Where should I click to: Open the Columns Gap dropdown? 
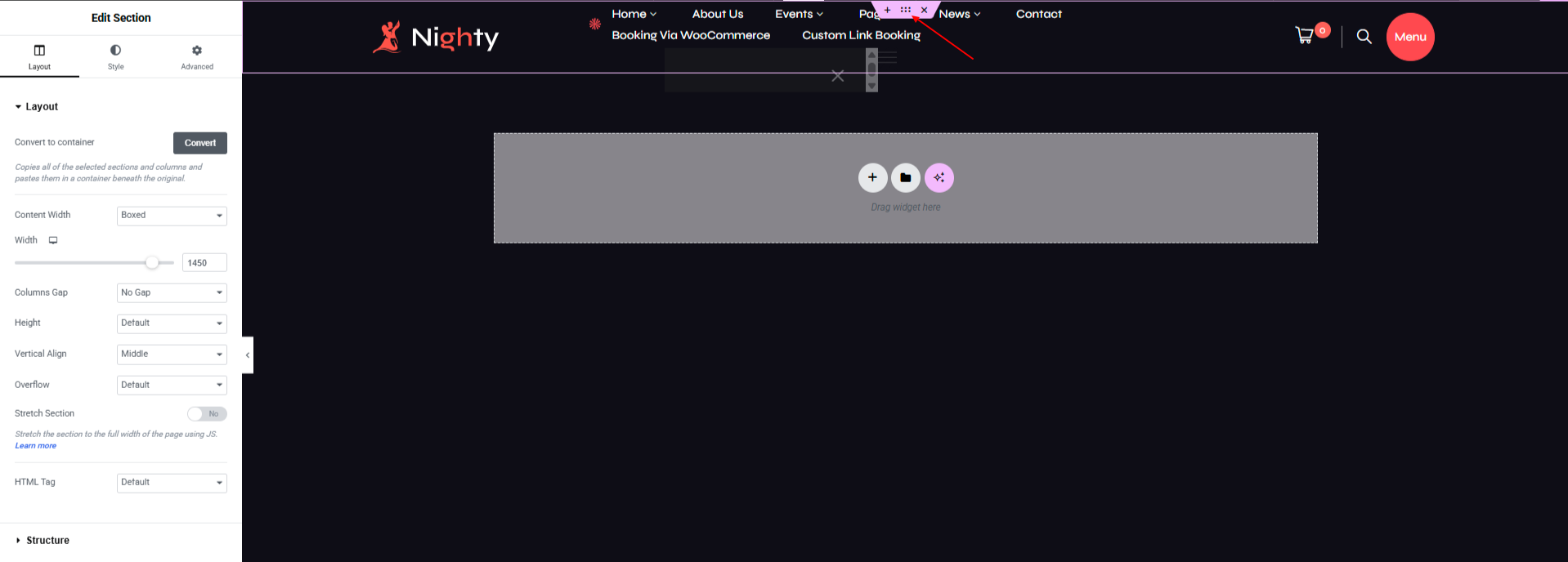pyautogui.click(x=172, y=292)
